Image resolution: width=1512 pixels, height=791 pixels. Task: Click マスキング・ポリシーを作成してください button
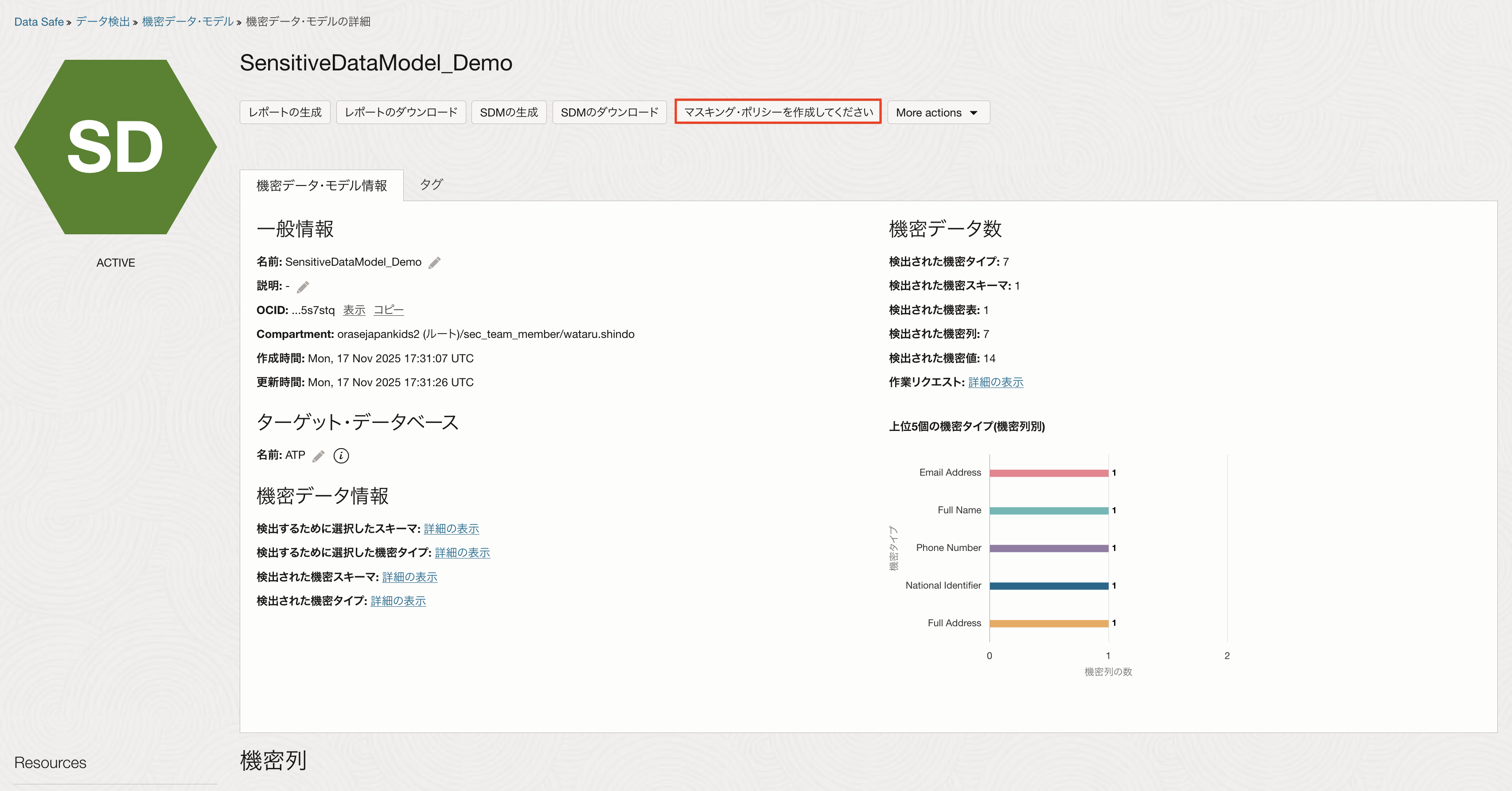pos(778,112)
